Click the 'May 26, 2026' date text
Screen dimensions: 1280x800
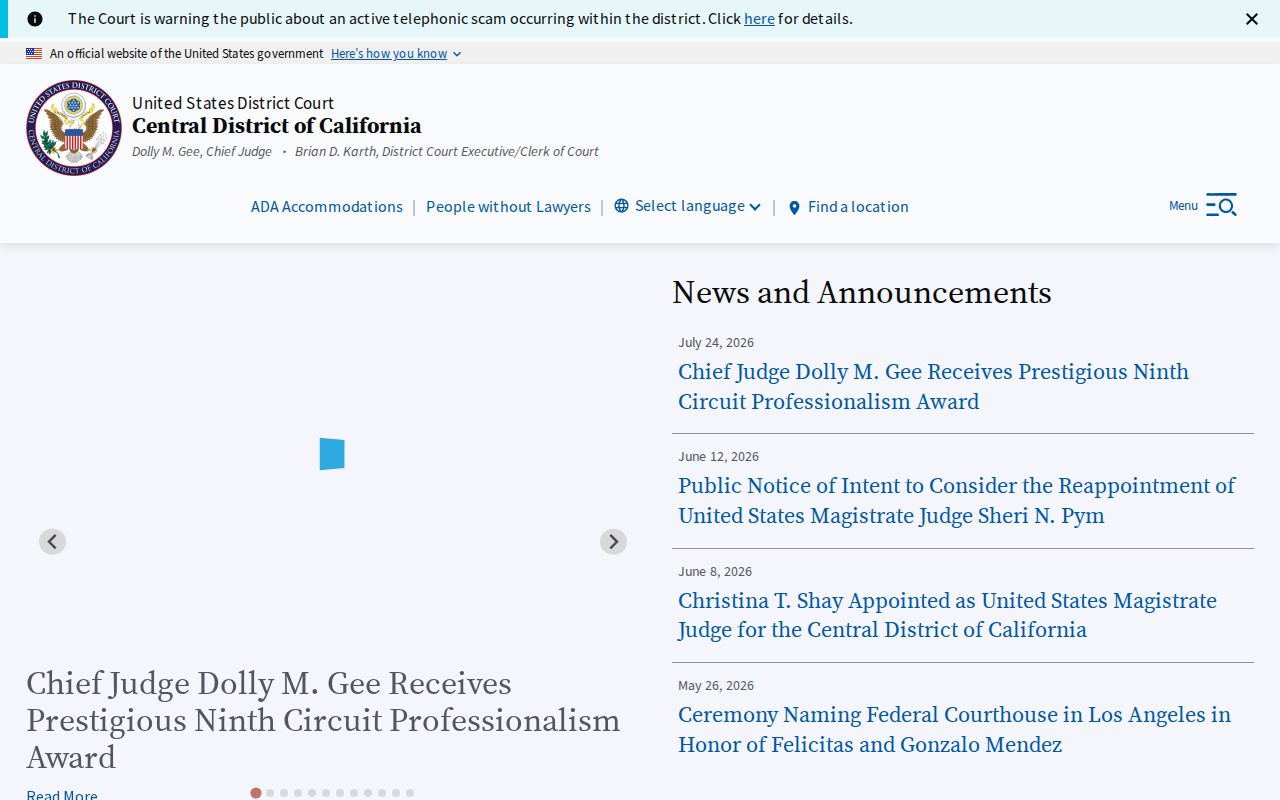coord(716,685)
